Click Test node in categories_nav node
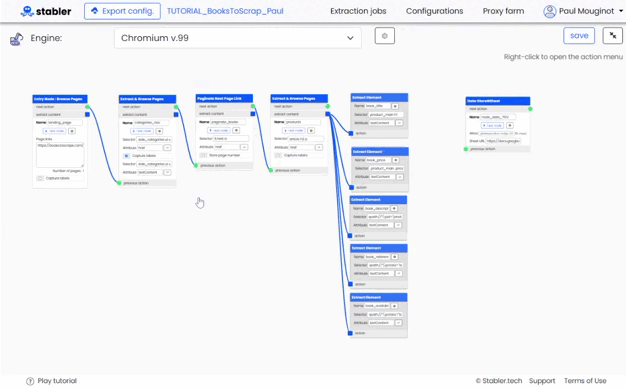 [x=142, y=131]
